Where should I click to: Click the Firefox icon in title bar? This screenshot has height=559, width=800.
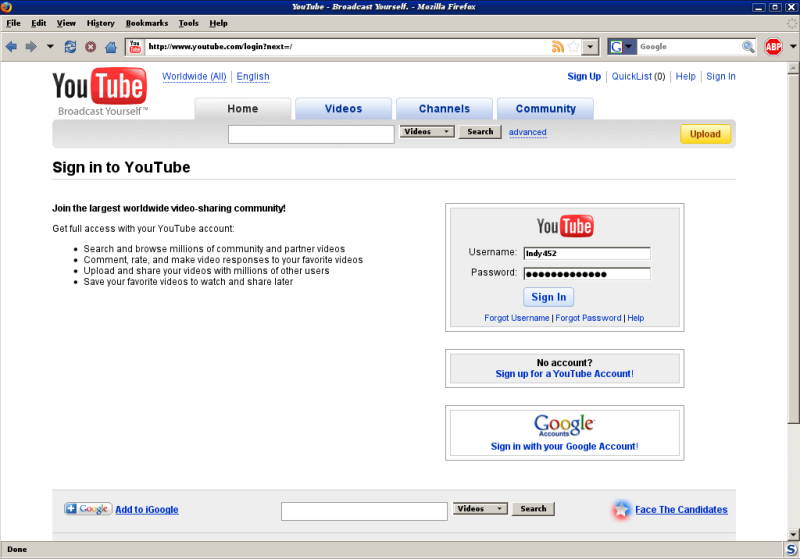tap(6, 7)
